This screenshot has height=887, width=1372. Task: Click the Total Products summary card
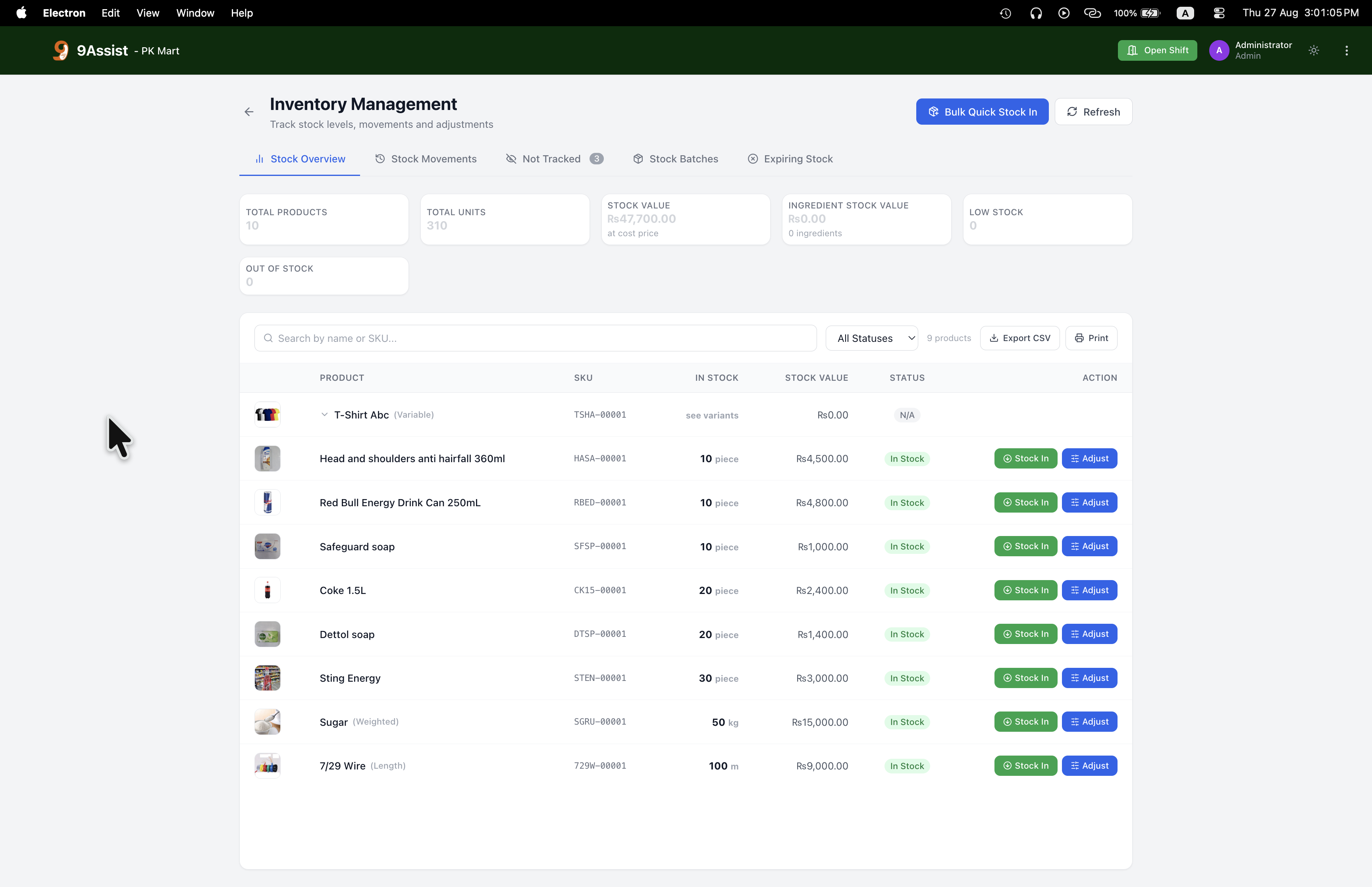pyautogui.click(x=324, y=220)
